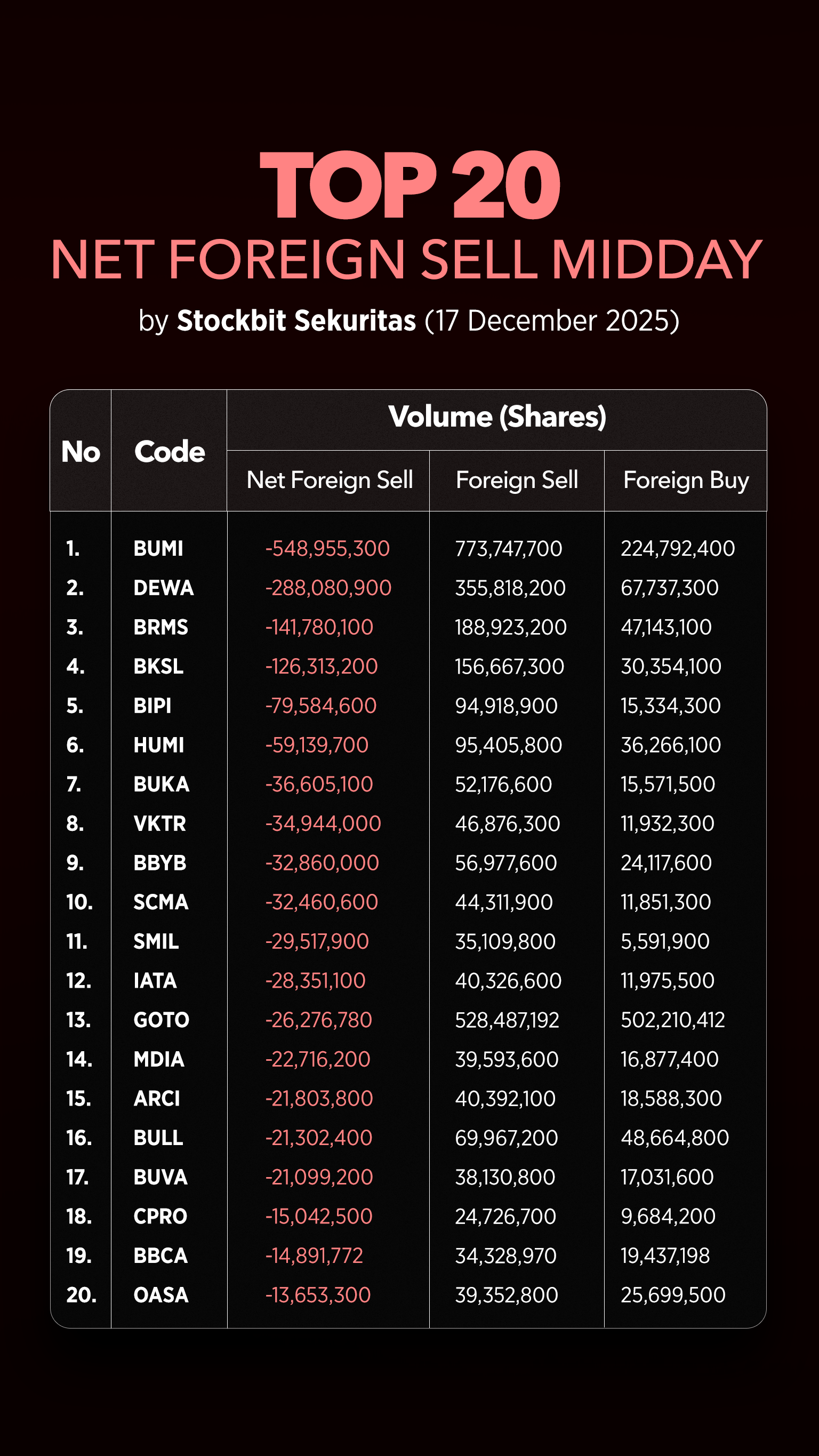Click GOTO foreign buy value 502,210,412
Viewport: 819px width, 1456px height.
tap(672, 1020)
